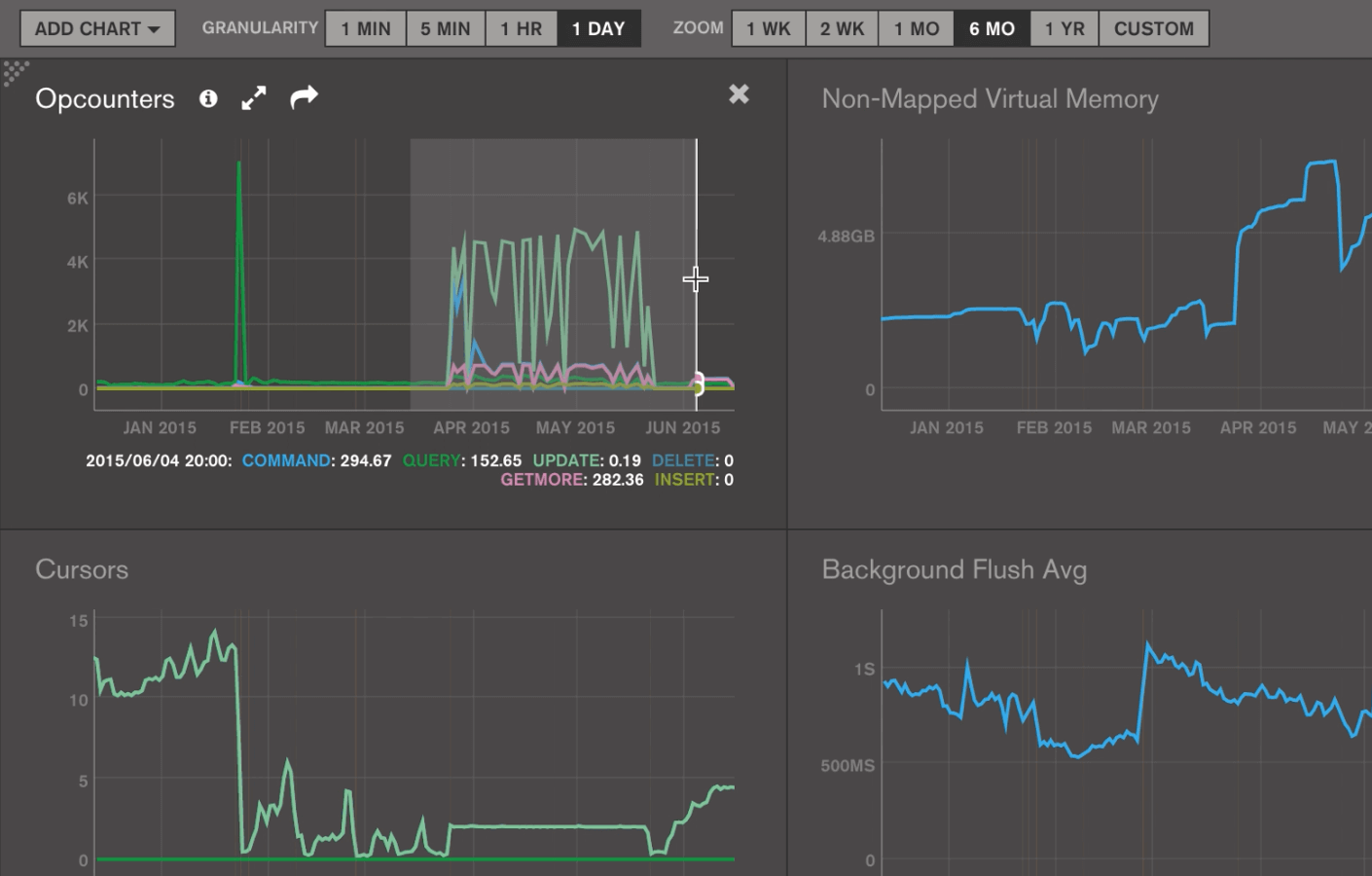The image size is (1372, 876).
Task: Open the CUSTOM zoom range option
Action: (1154, 28)
